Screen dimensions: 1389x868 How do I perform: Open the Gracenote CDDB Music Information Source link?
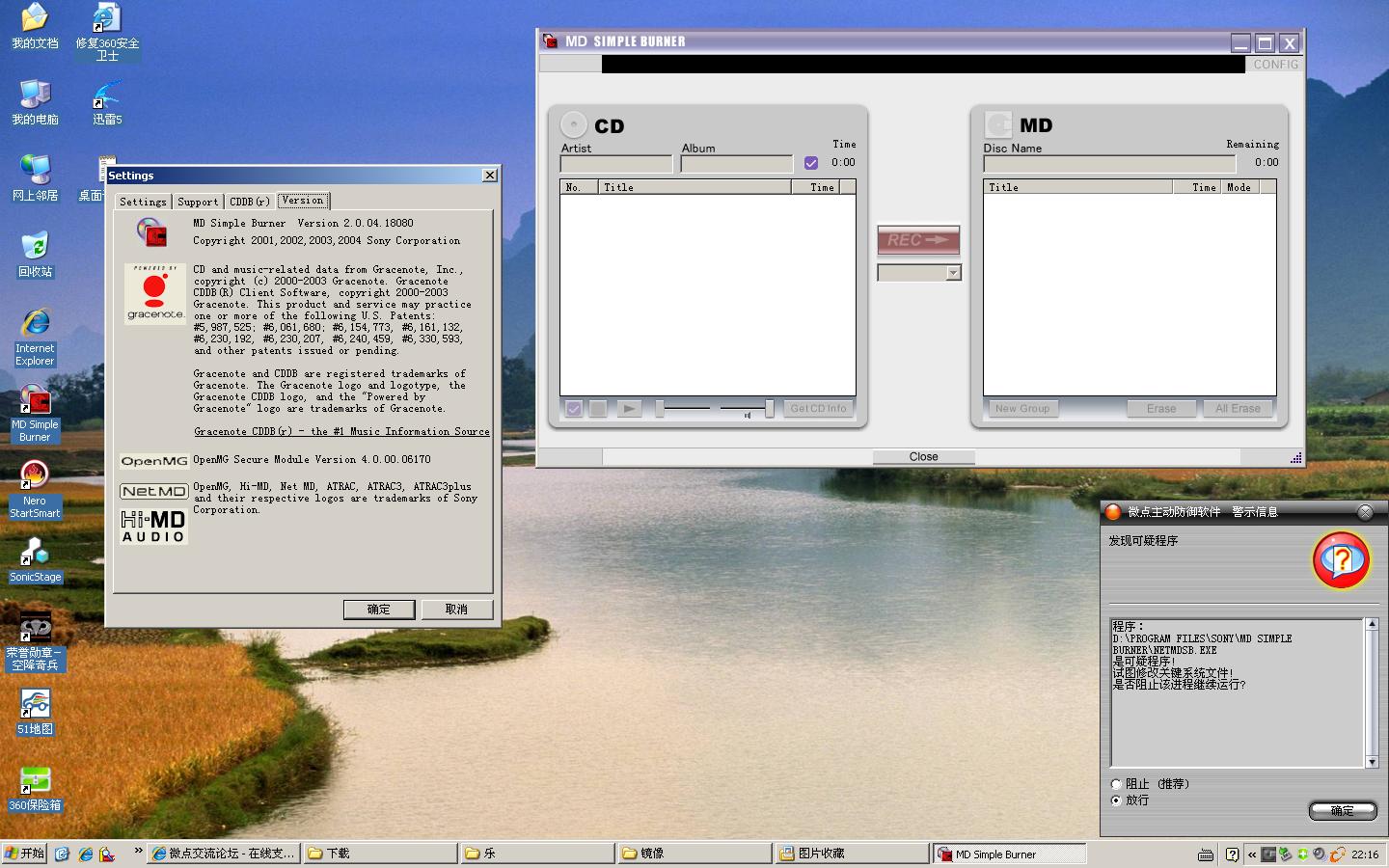pyautogui.click(x=341, y=431)
